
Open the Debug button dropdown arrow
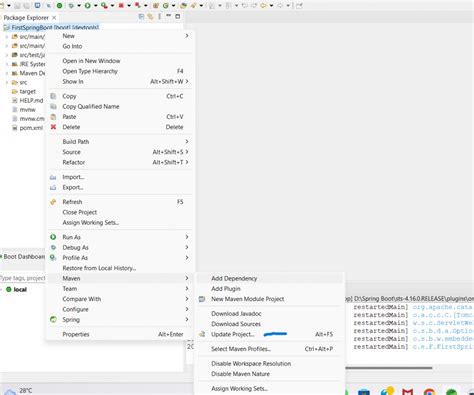coord(79,6)
